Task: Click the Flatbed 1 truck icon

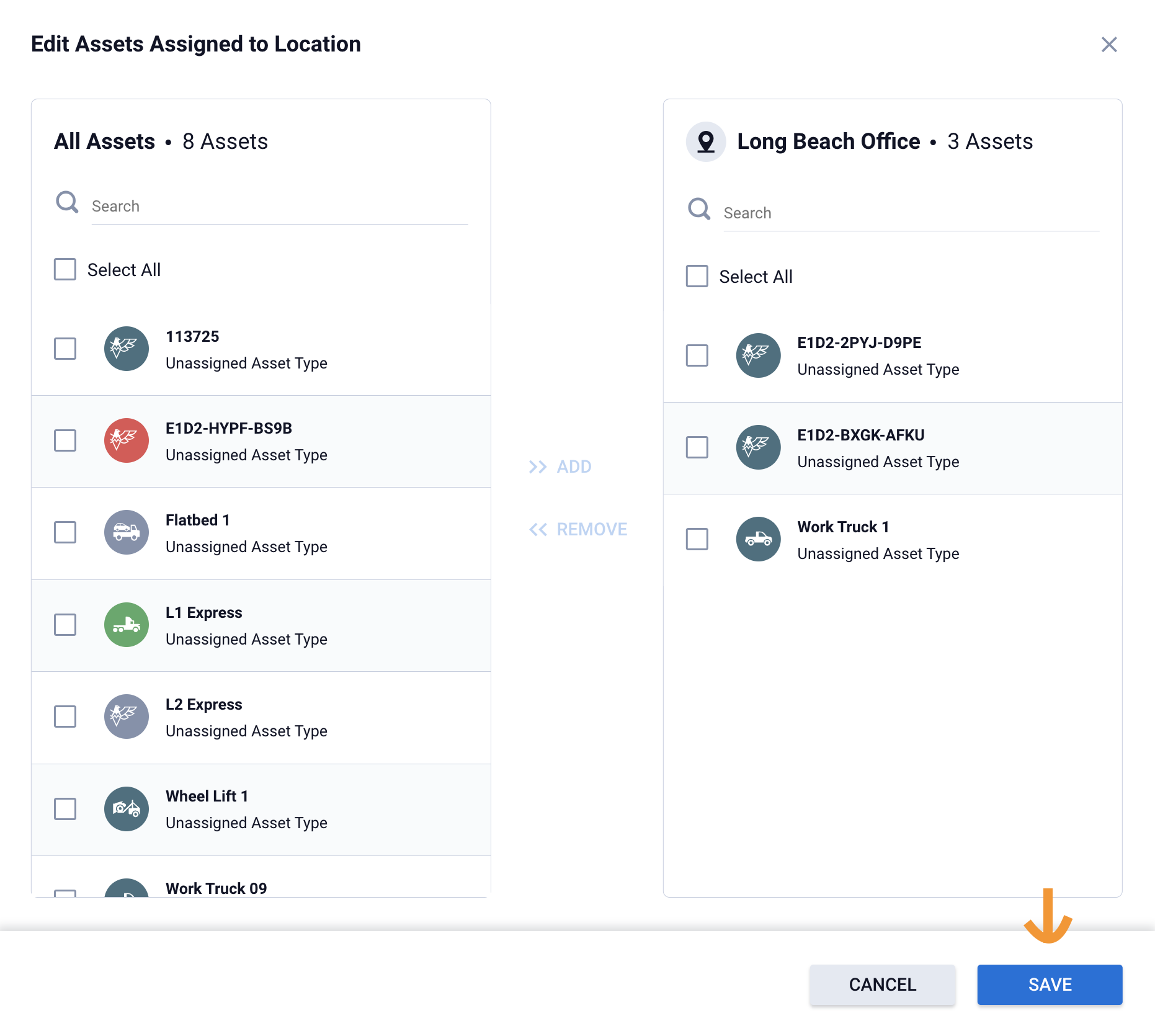Action: (127, 532)
